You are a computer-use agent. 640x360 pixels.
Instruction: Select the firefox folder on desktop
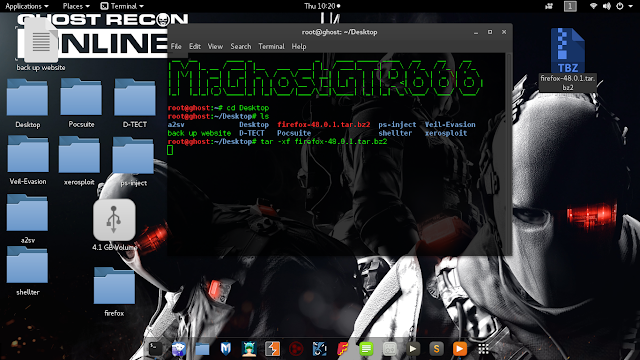coord(114,292)
